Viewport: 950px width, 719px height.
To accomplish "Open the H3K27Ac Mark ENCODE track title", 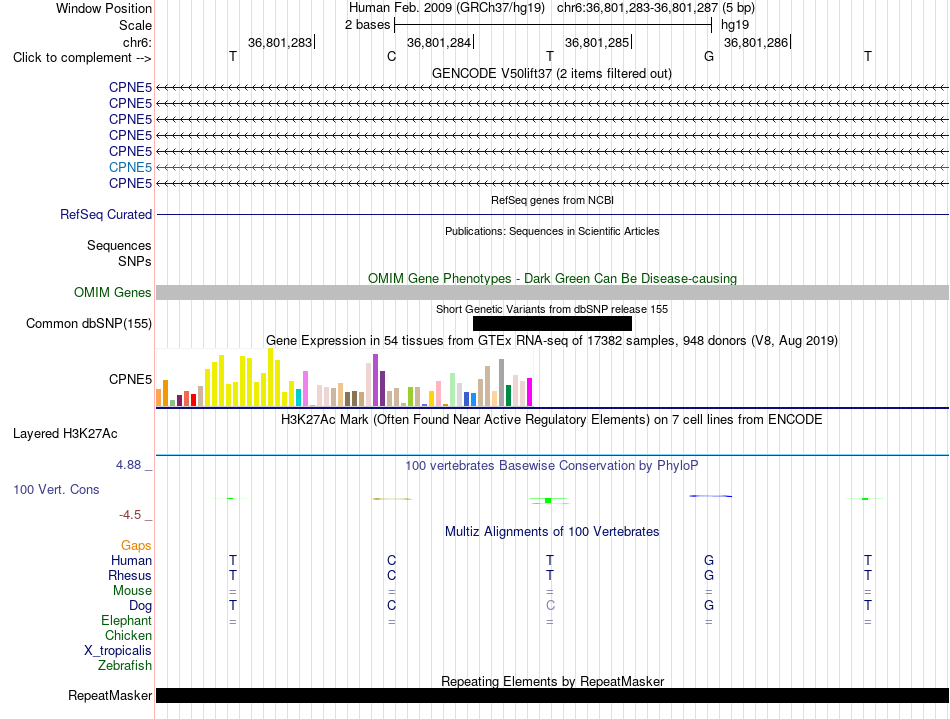I will click(552, 420).
